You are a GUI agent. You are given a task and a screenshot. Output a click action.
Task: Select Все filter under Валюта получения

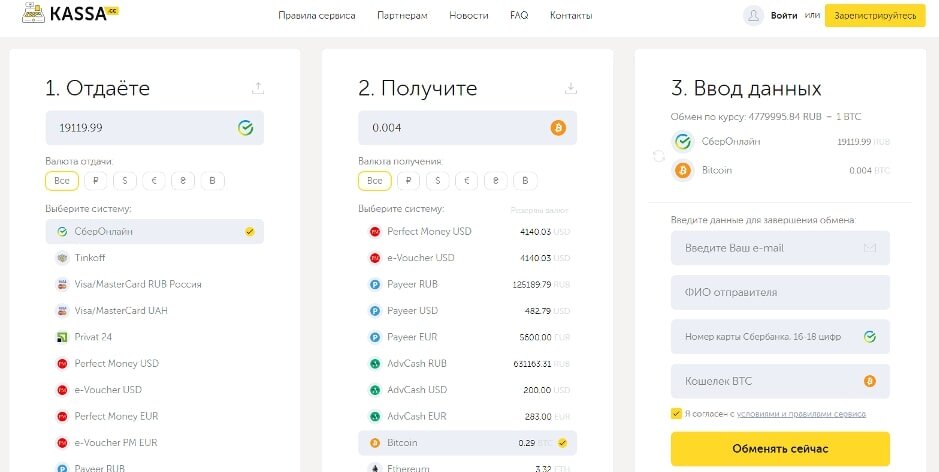click(x=375, y=181)
